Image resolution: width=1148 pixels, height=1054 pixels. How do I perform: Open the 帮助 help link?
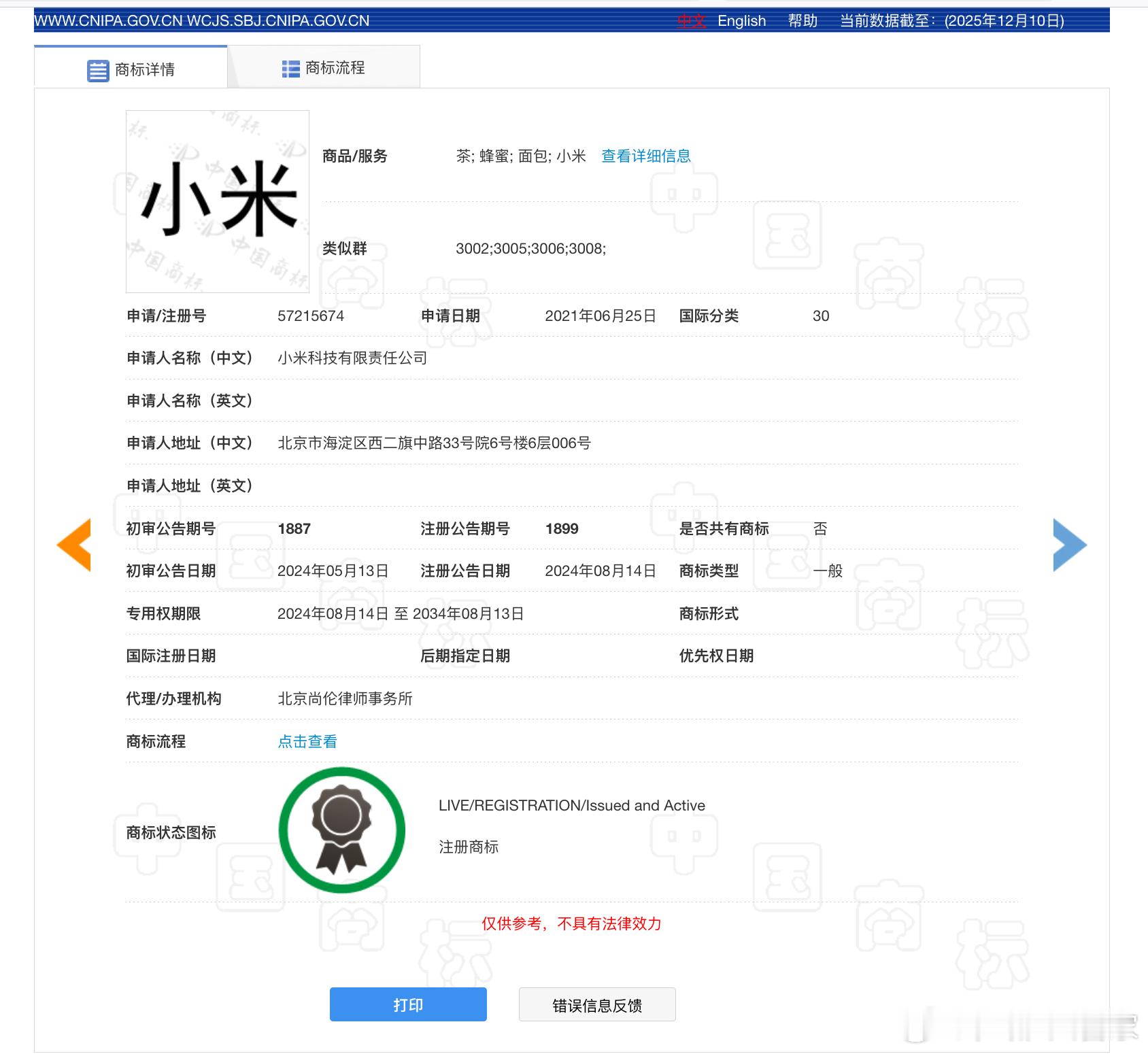click(x=803, y=21)
